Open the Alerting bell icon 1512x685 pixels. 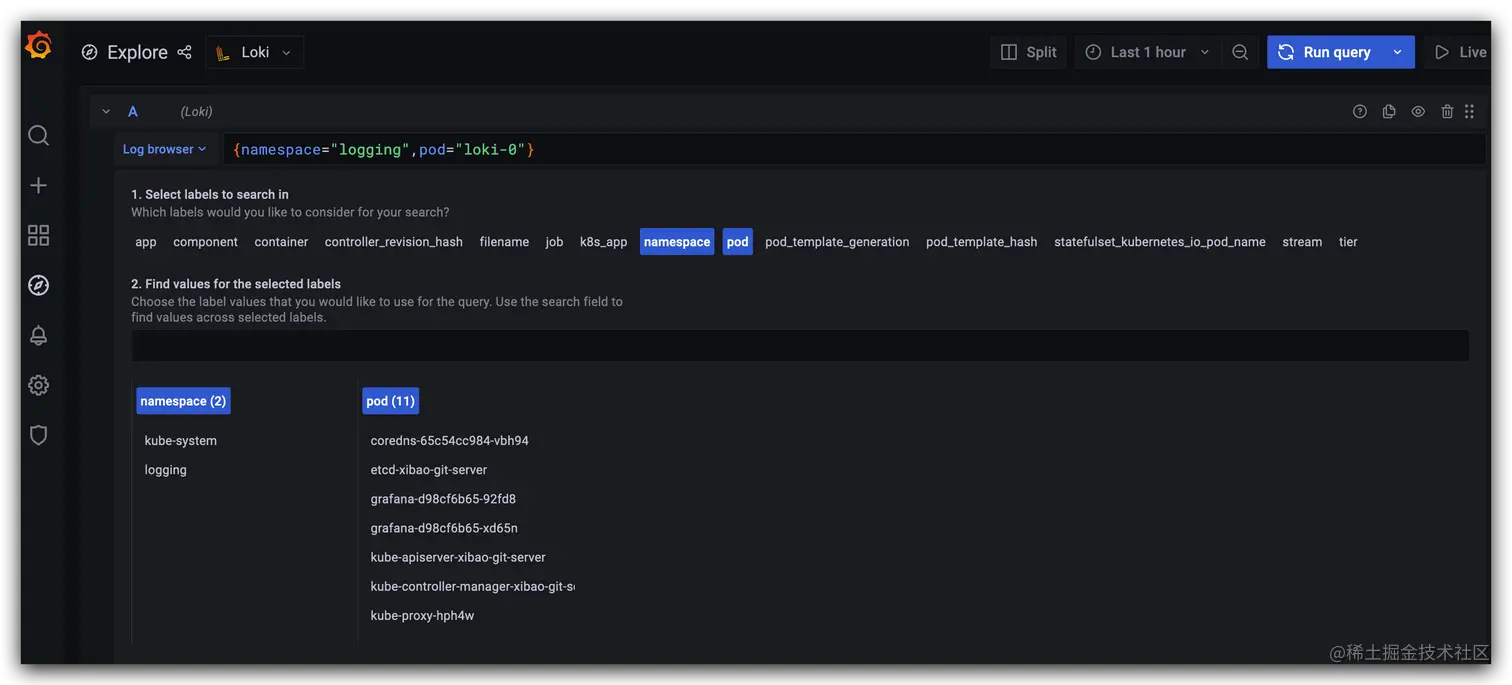point(38,335)
